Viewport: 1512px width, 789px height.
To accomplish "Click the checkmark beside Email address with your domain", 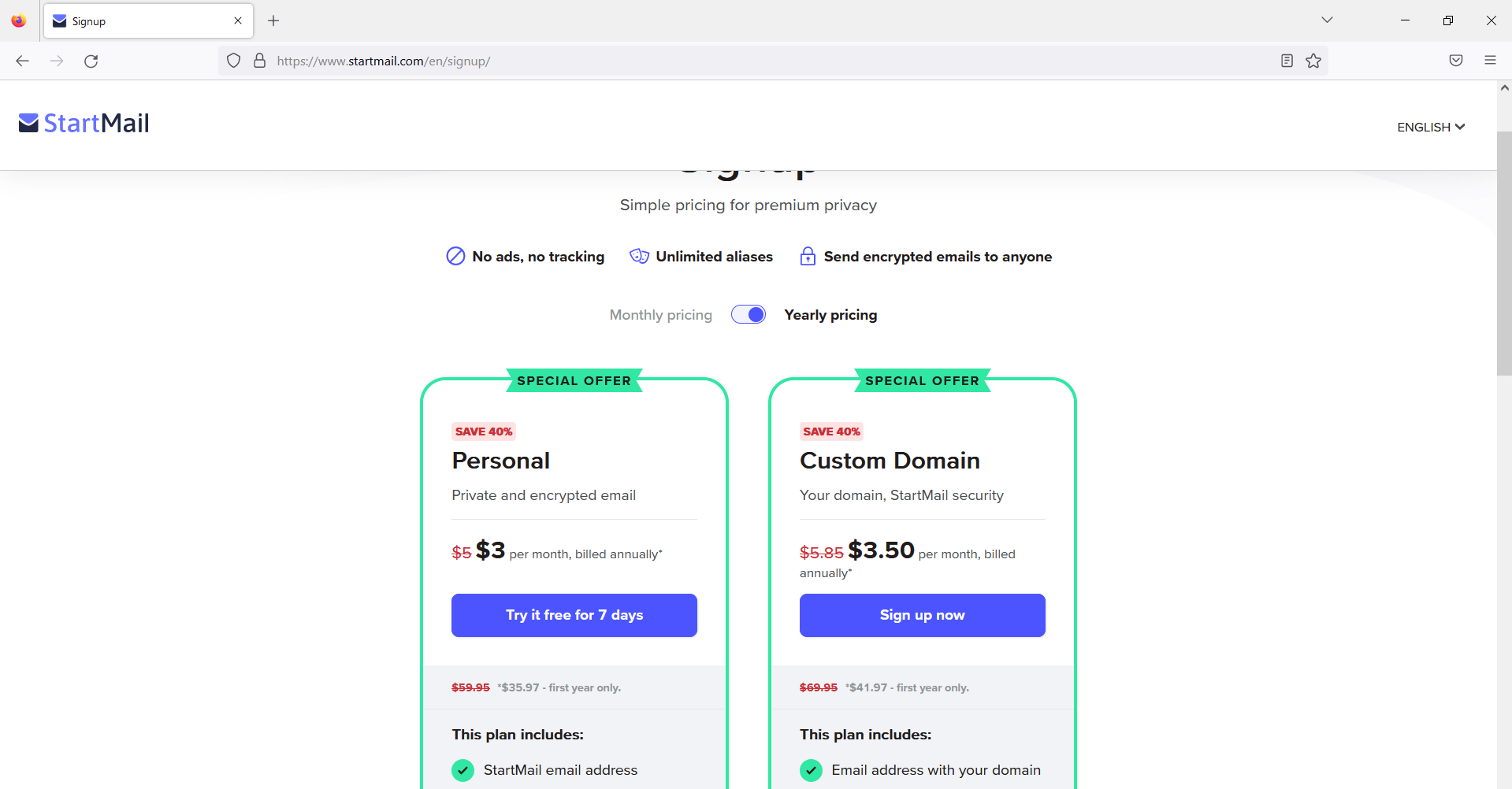I will click(x=811, y=770).
